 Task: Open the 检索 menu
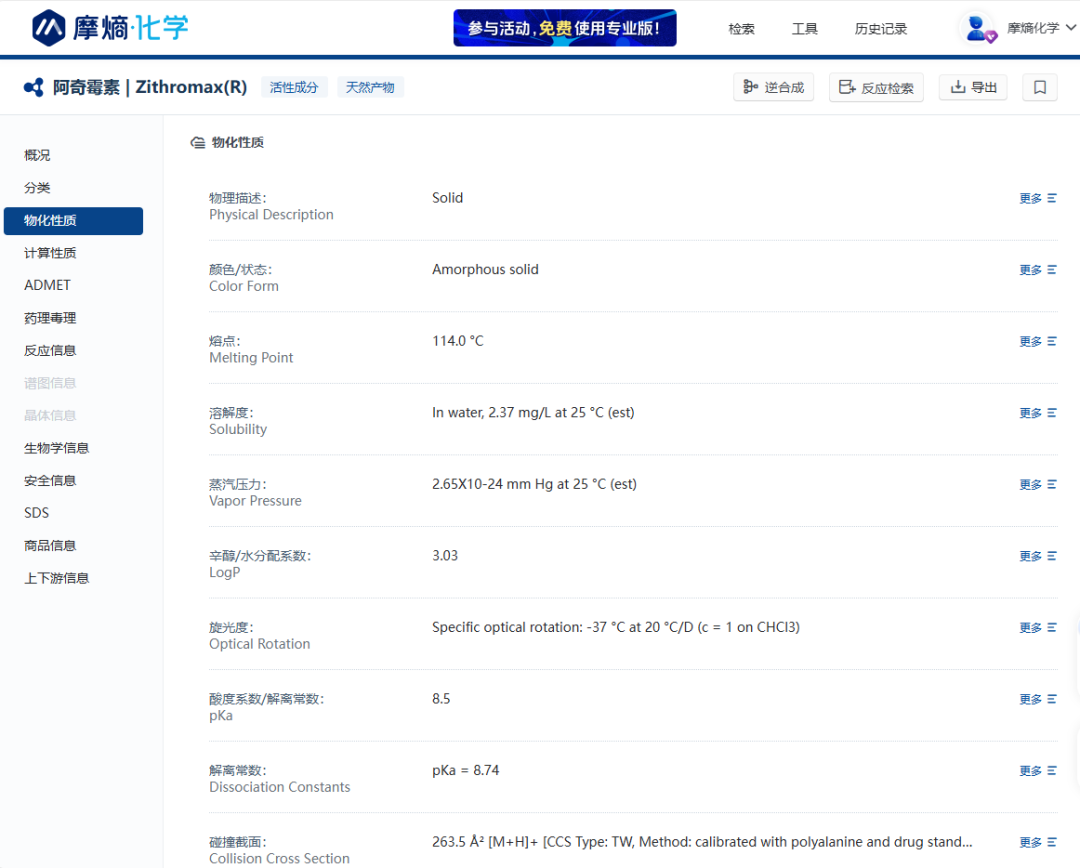click(x=742, y=29)
